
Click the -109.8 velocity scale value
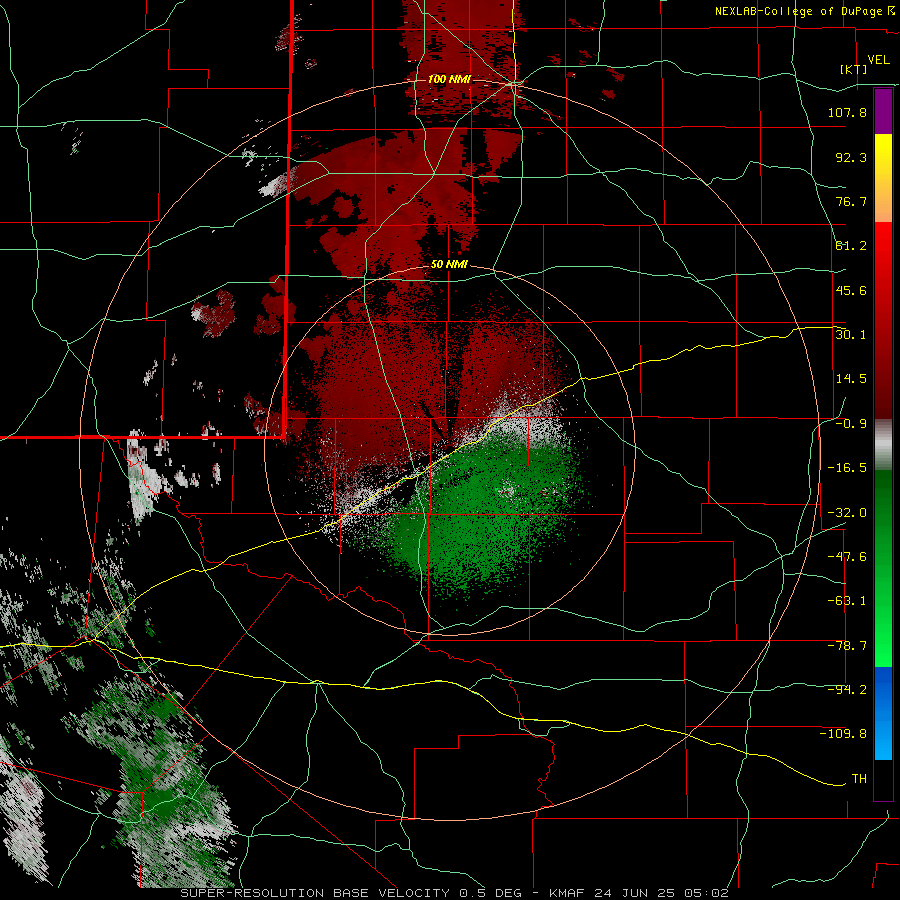coord(843,734)
